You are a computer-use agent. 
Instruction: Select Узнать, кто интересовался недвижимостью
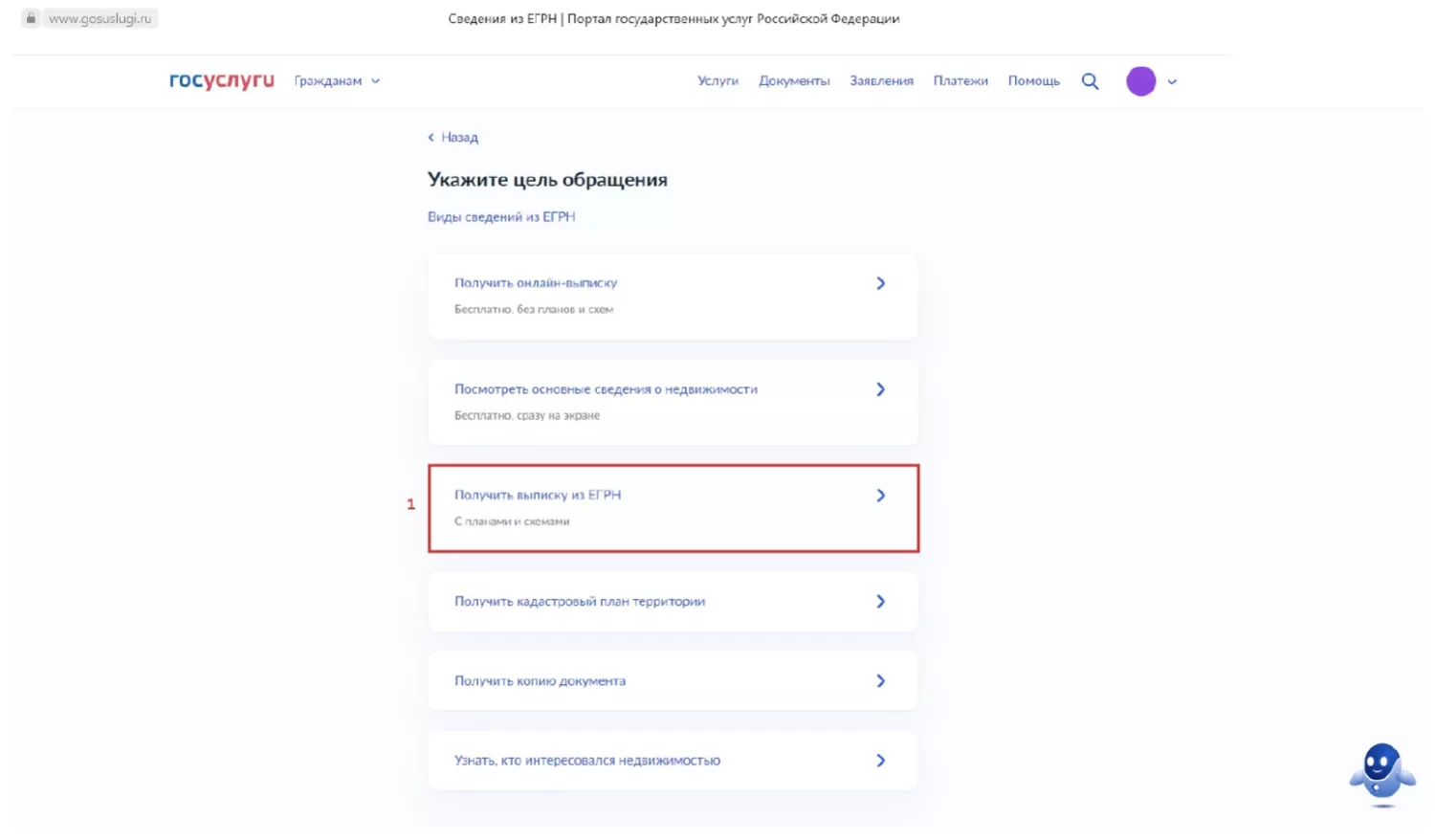[x=673, y=761]
